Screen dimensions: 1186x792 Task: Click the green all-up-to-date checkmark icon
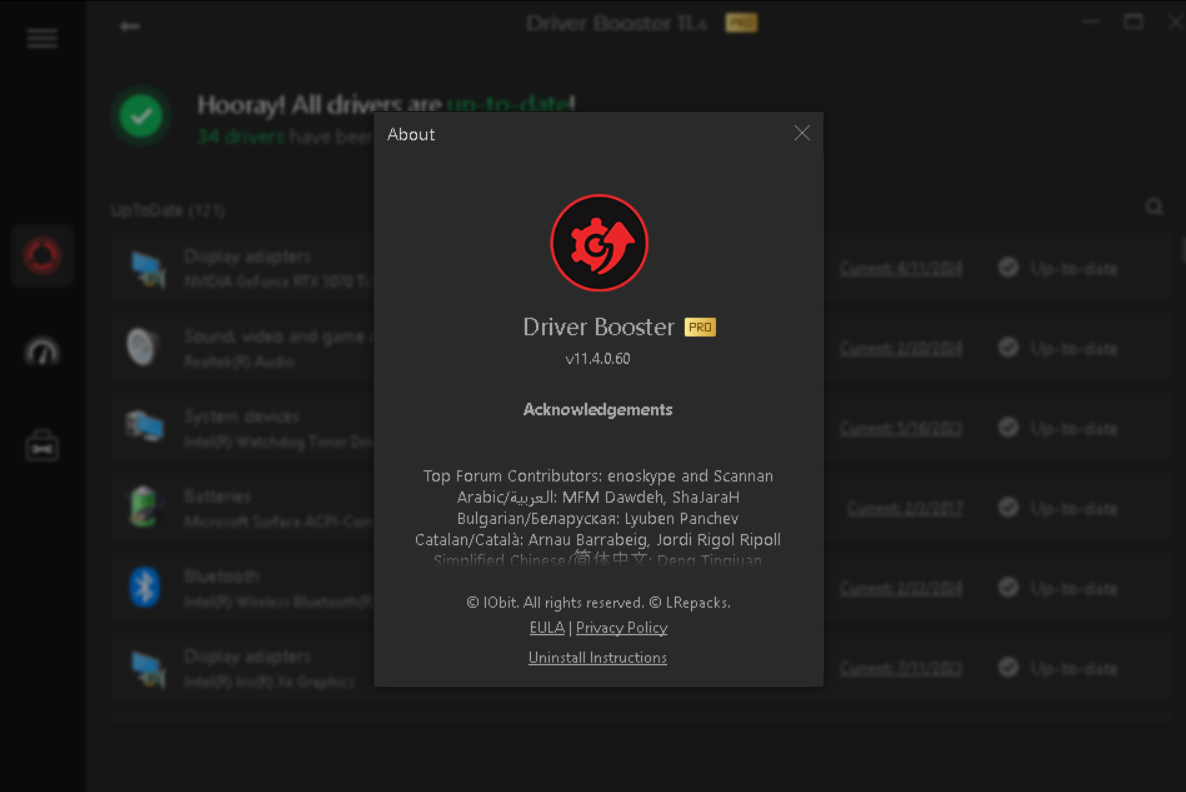coord(141,116)
